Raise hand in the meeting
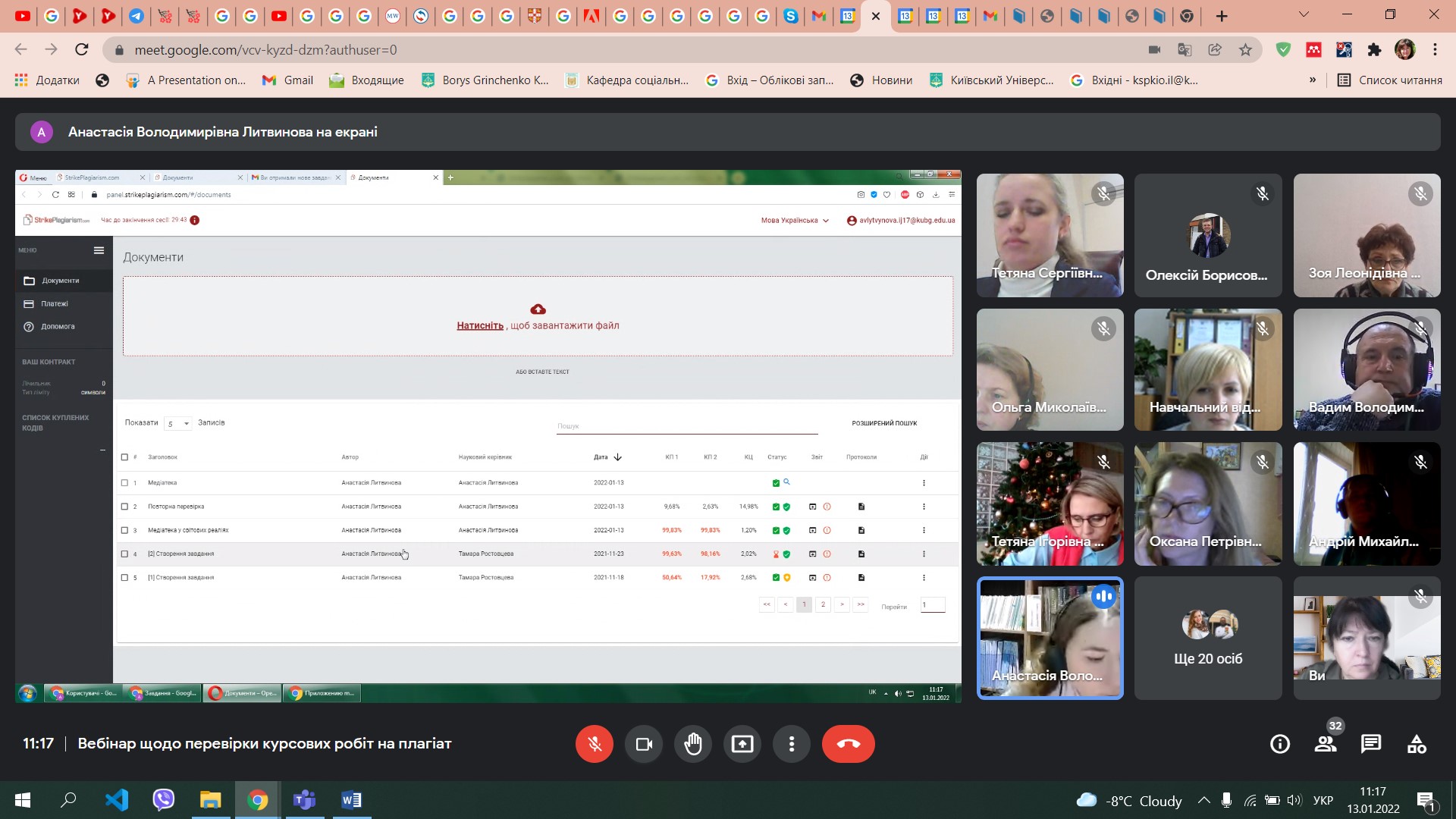 693,744
